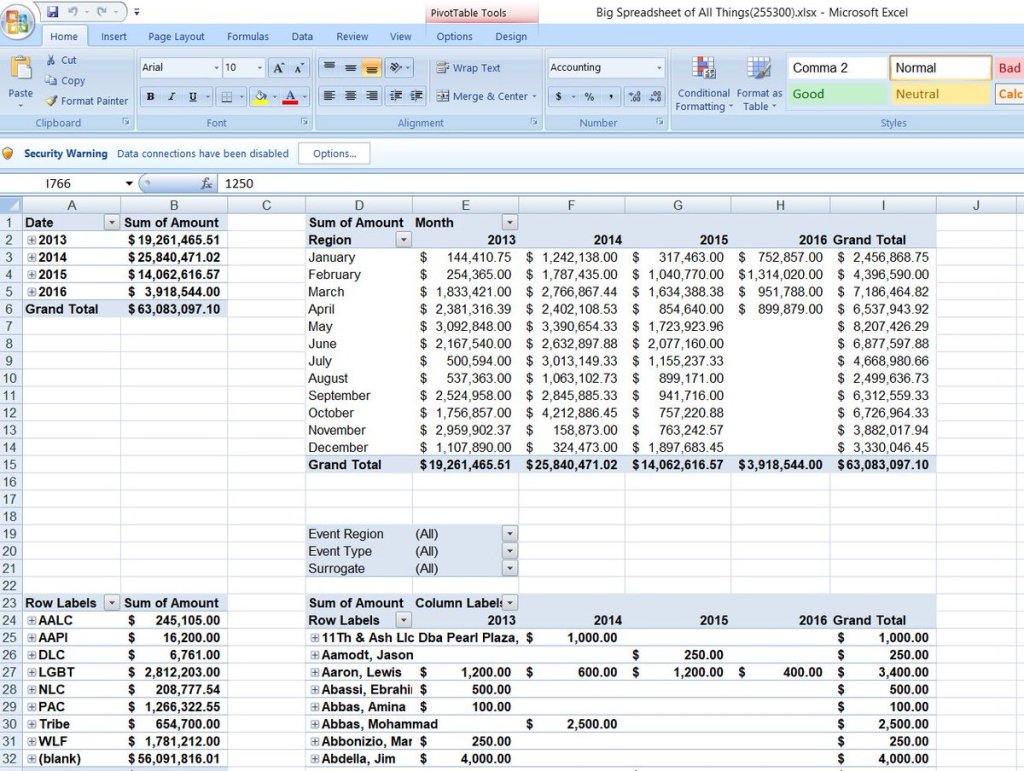Click the Merge & Center icon
The image size is (1024, 771).
tap(443, 97)
